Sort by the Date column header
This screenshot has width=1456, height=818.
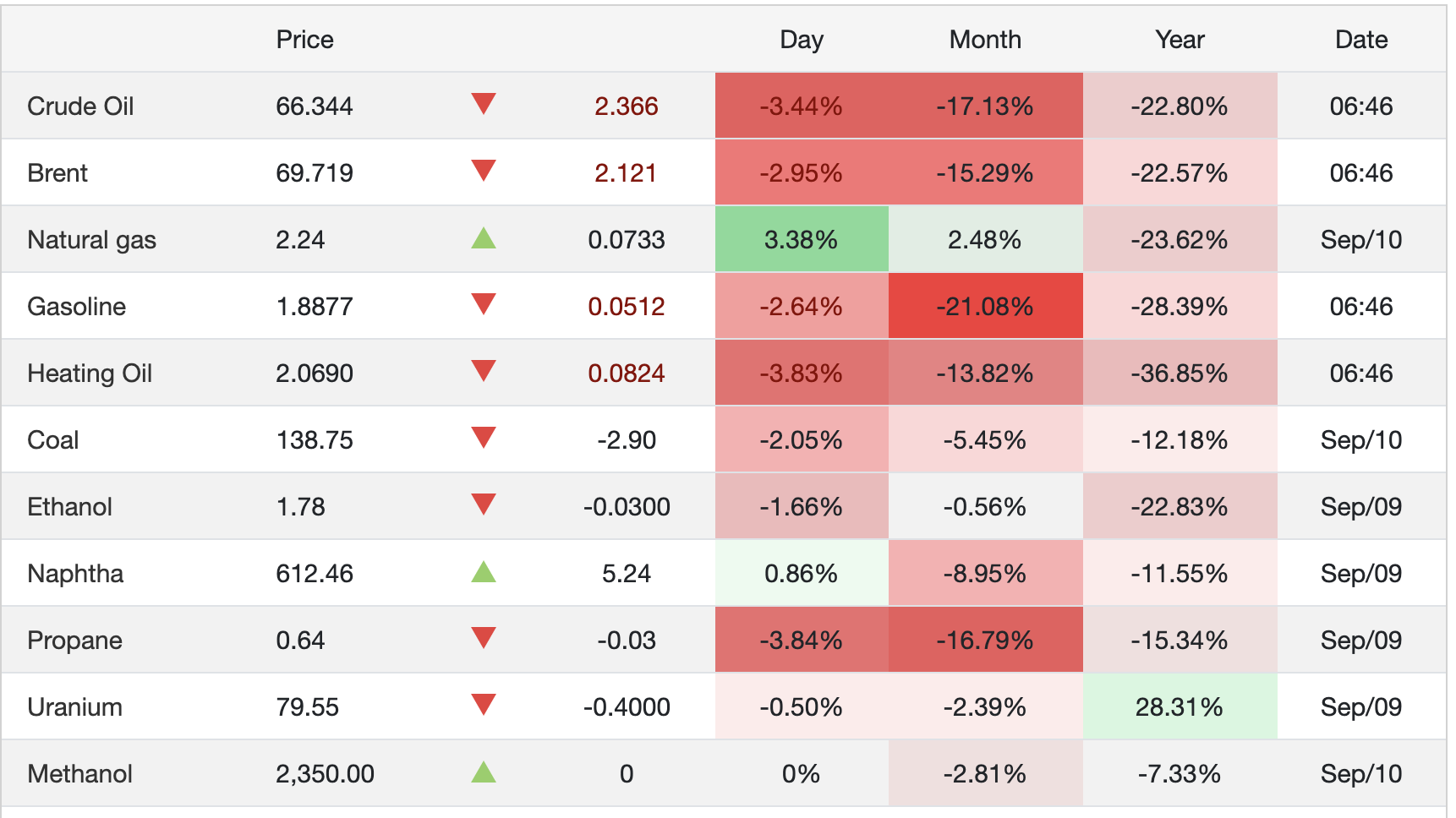1361,40
